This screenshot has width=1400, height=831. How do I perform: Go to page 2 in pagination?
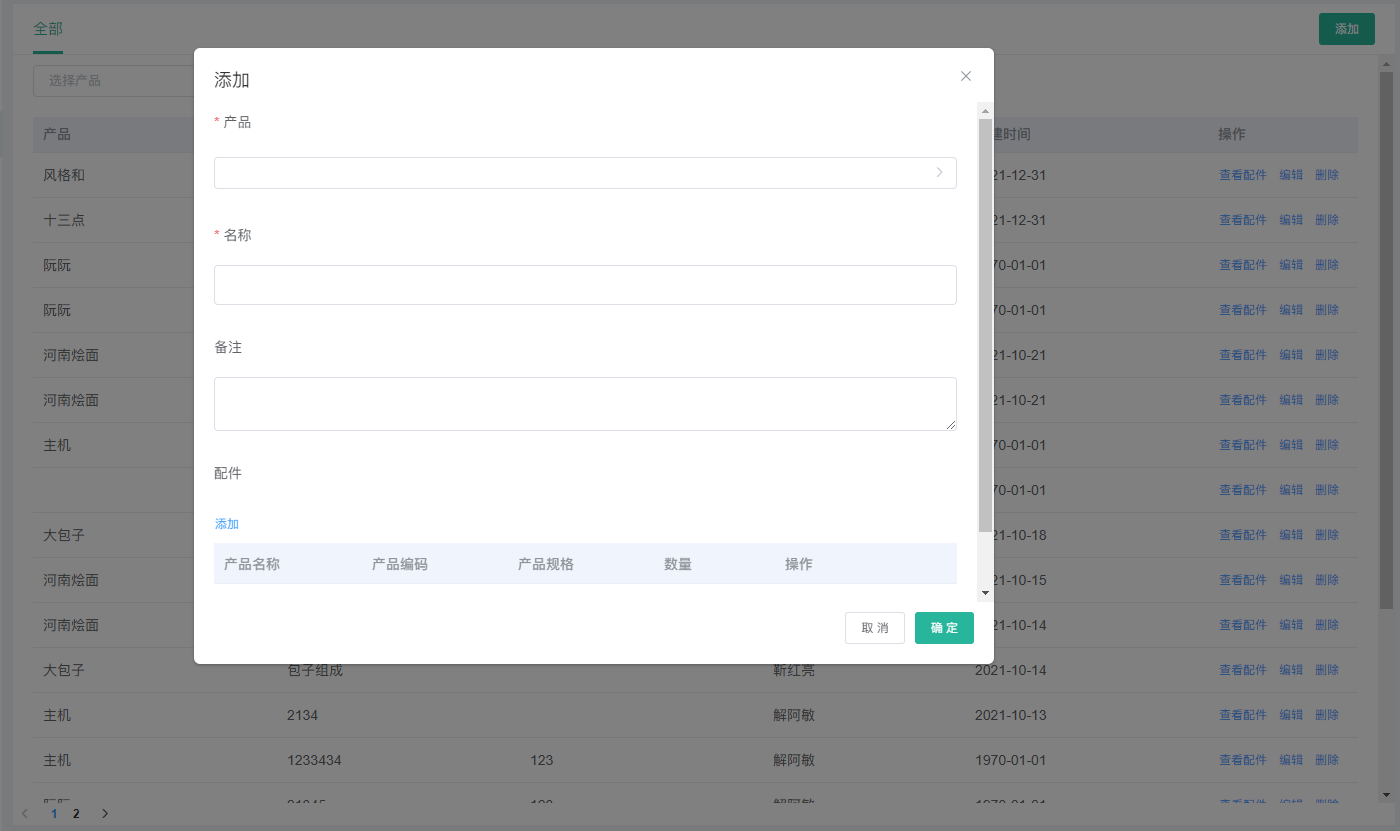pos(76,814)
